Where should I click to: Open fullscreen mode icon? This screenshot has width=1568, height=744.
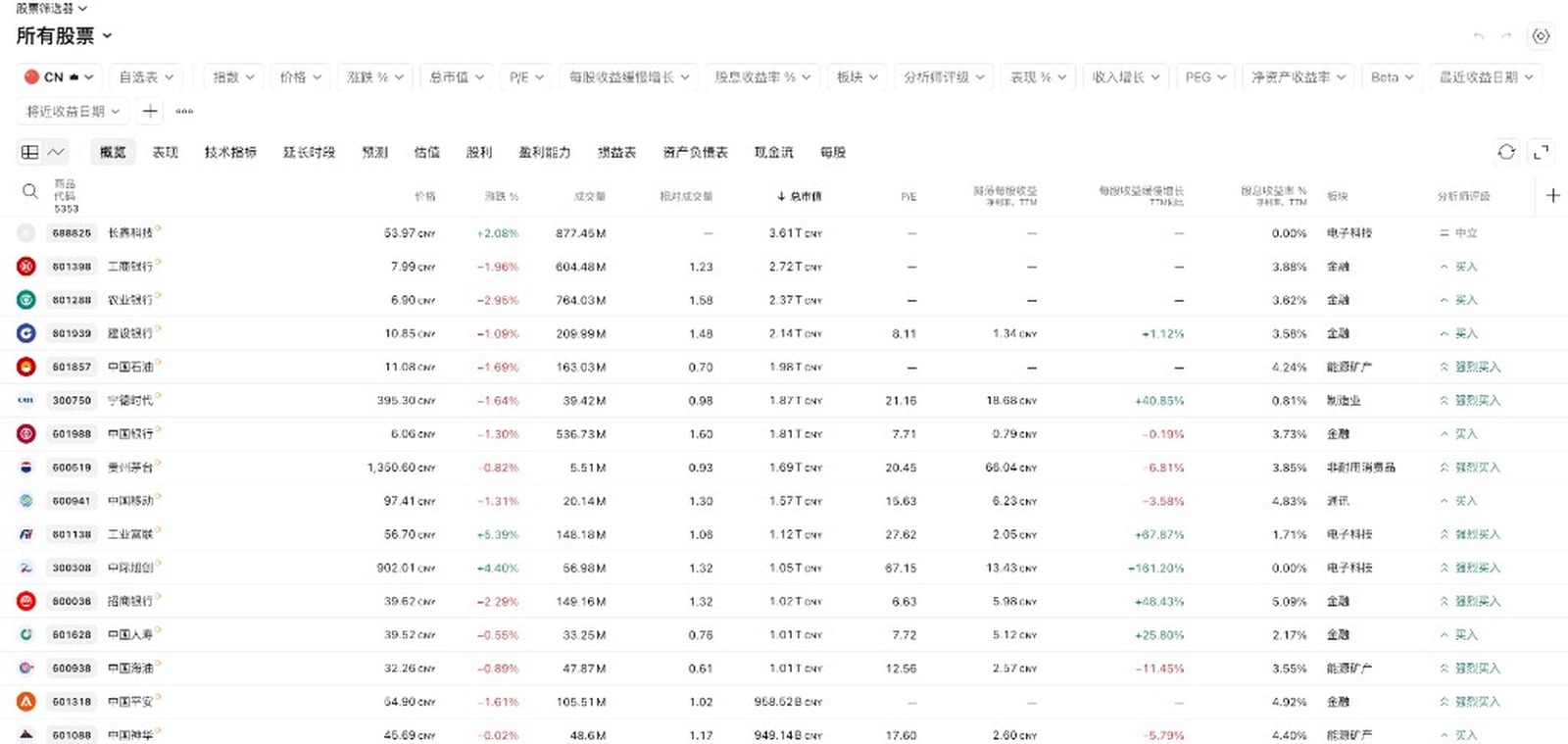[x=1541, y=152]
